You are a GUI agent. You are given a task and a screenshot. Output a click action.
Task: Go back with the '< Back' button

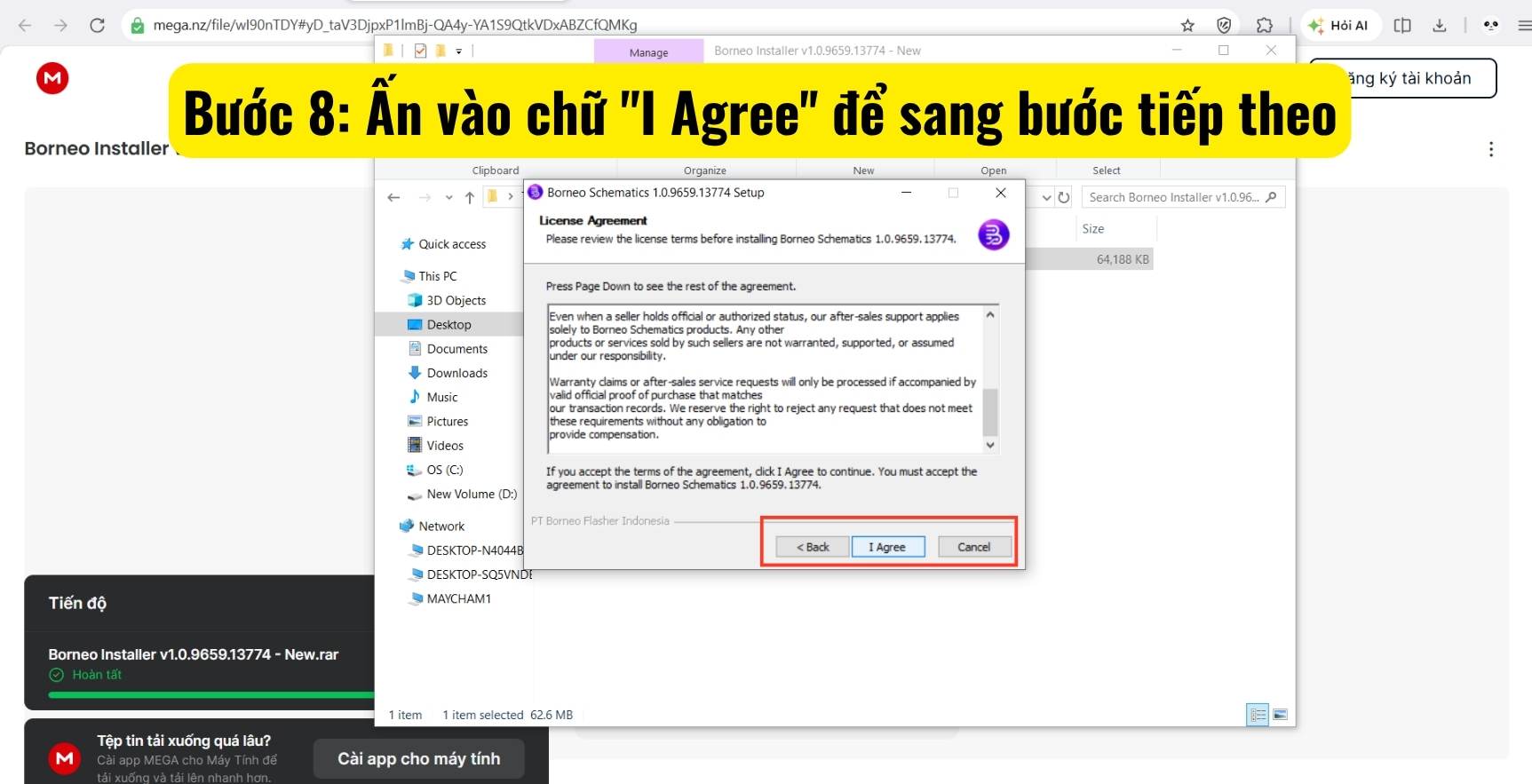pos(813,547)
